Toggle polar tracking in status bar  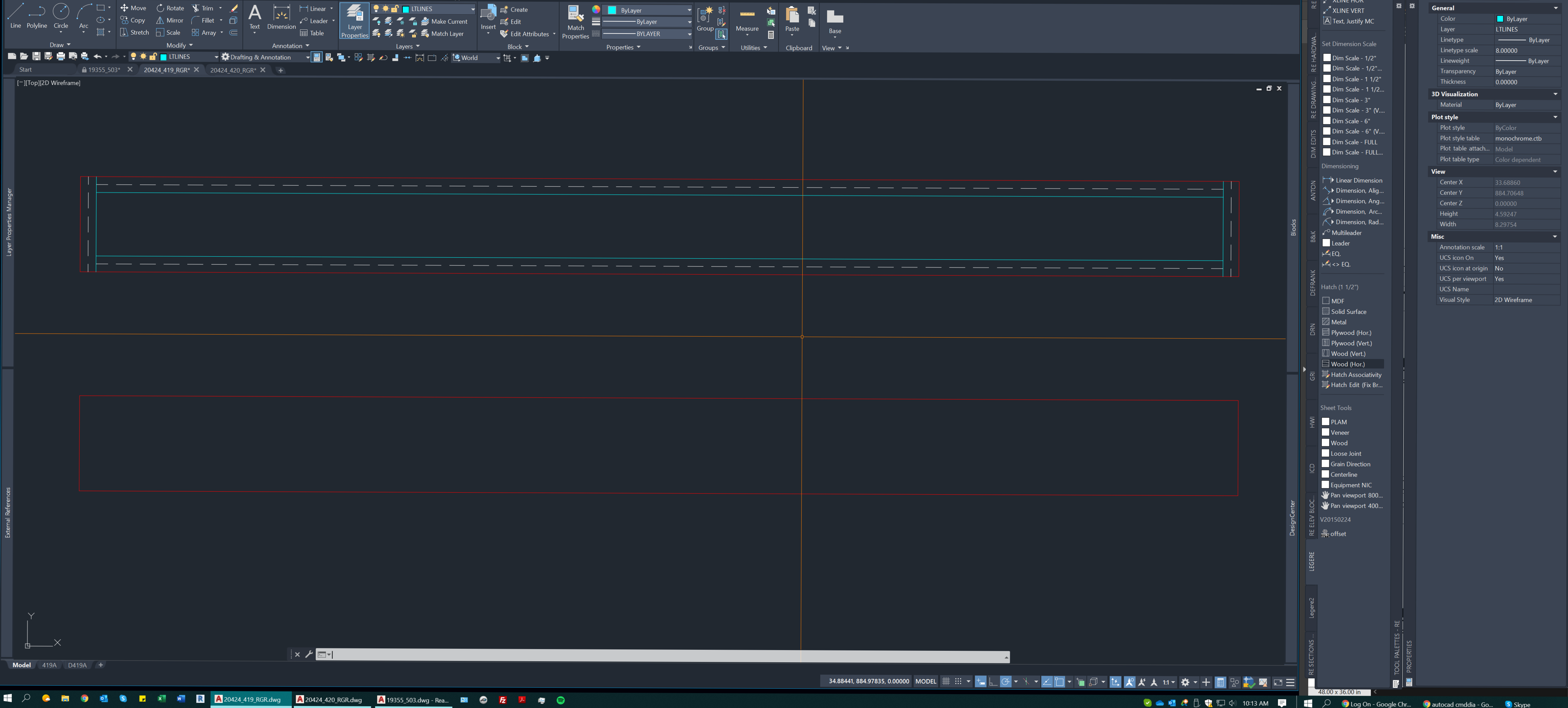coord(1005,682)
